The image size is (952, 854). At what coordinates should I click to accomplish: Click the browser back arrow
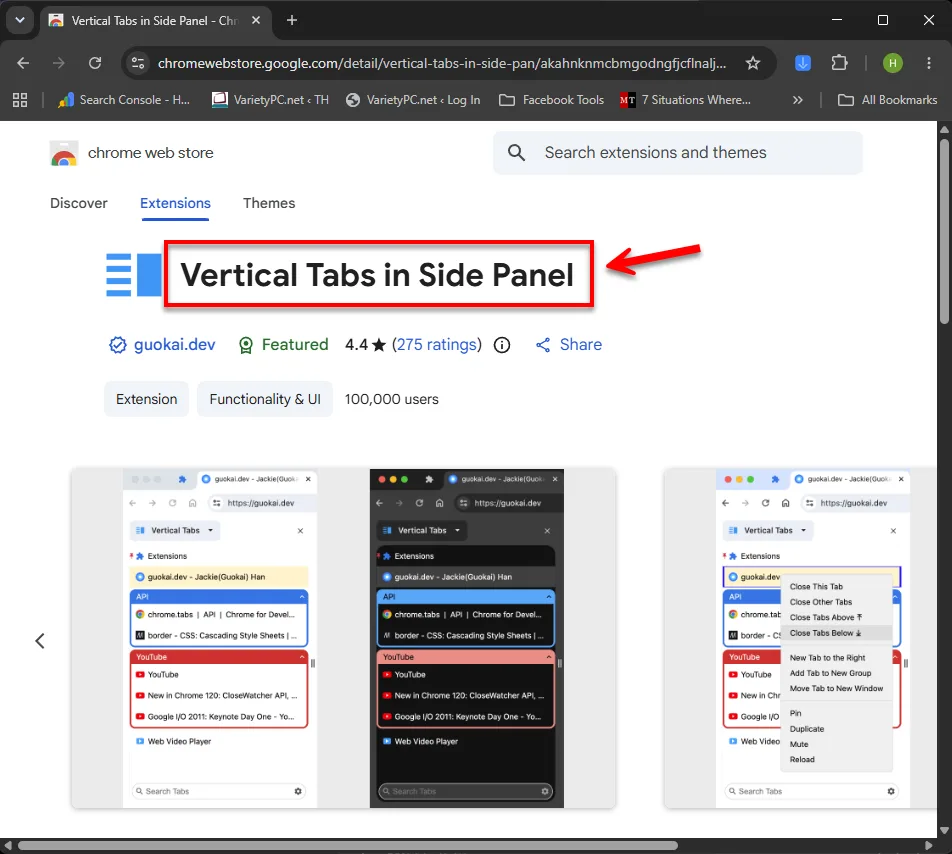tap(23, 63)
